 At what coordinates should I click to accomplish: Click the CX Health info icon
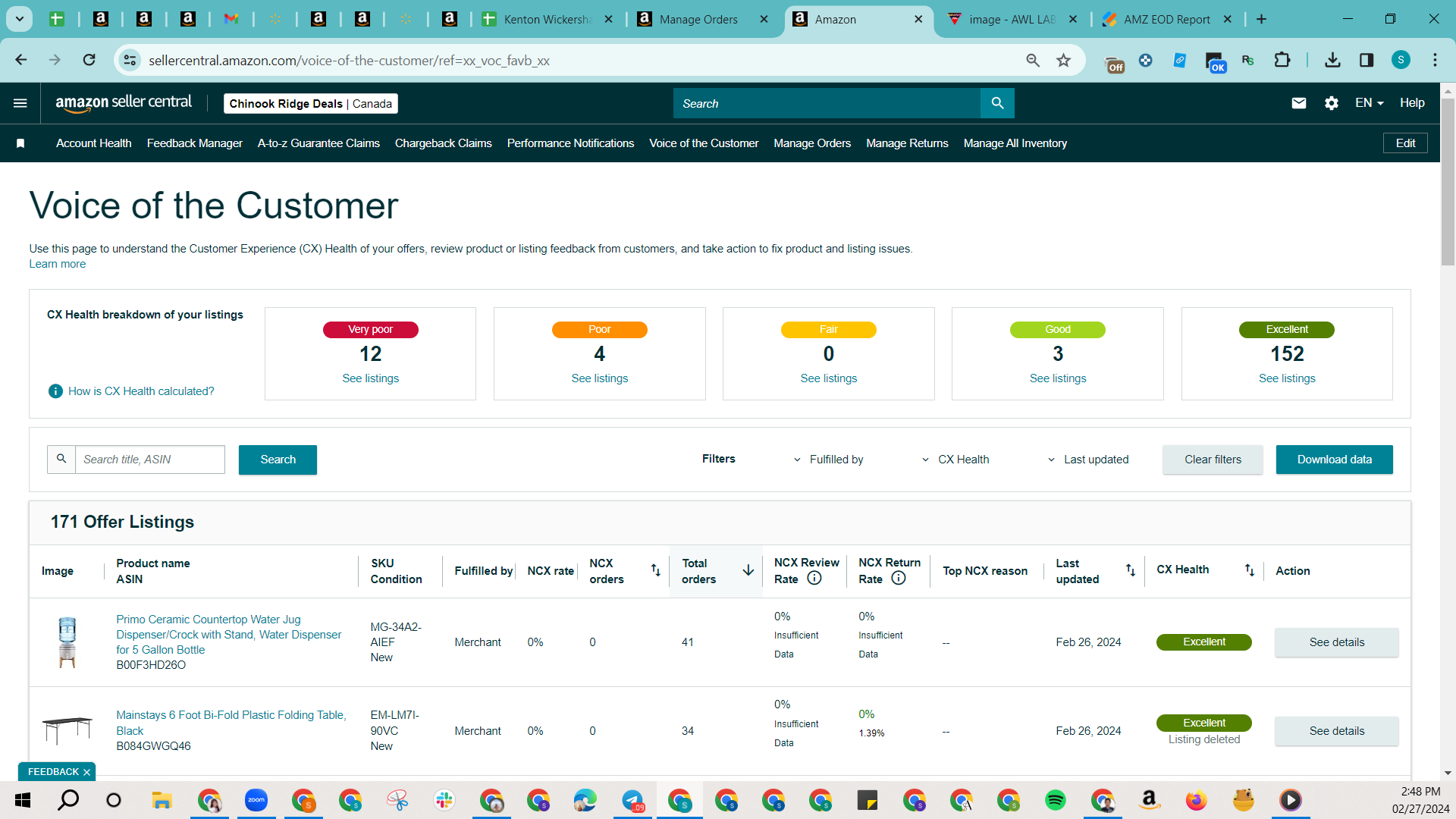click(x=55, y=391)
